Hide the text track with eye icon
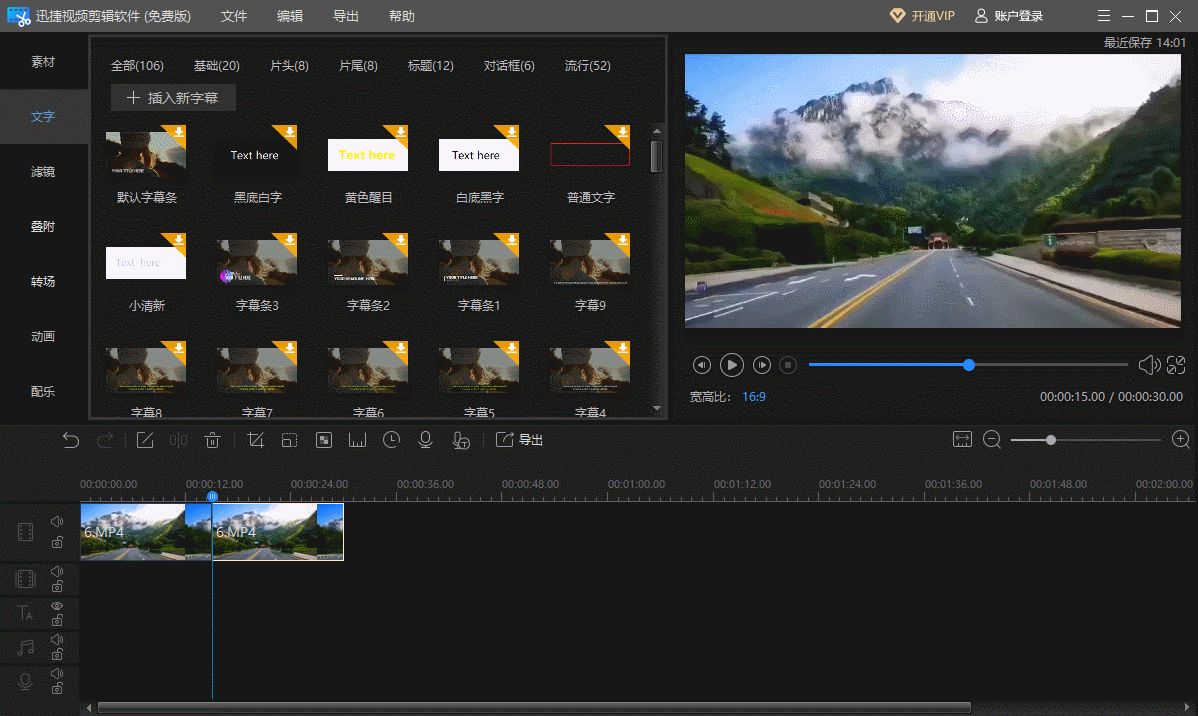1198x716 pixels. pyautogui.click(x=57, y=605)
